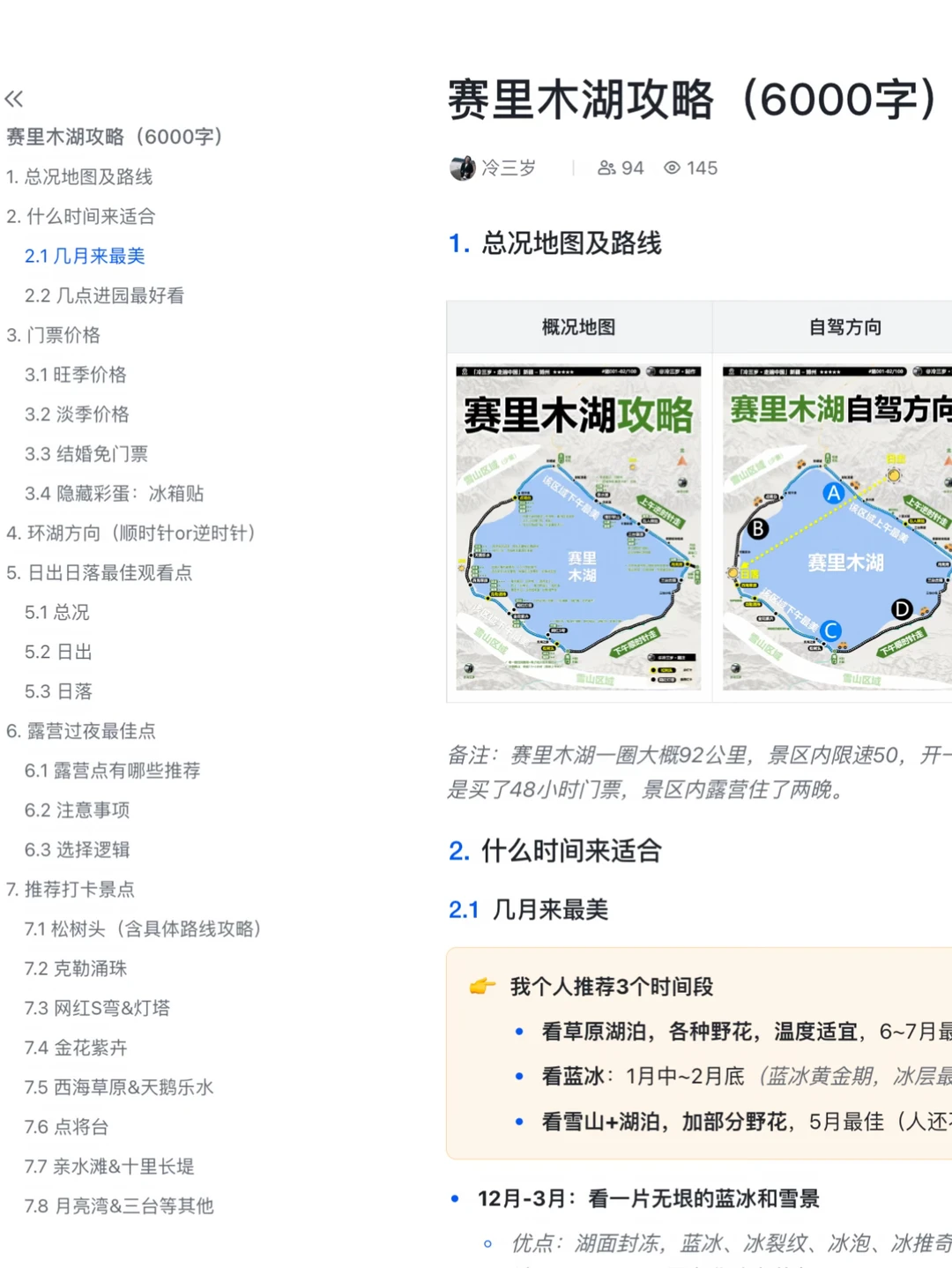Click the collaborators icon showing 94
This screenshot has height=1268, width=952.
point(606,168)
